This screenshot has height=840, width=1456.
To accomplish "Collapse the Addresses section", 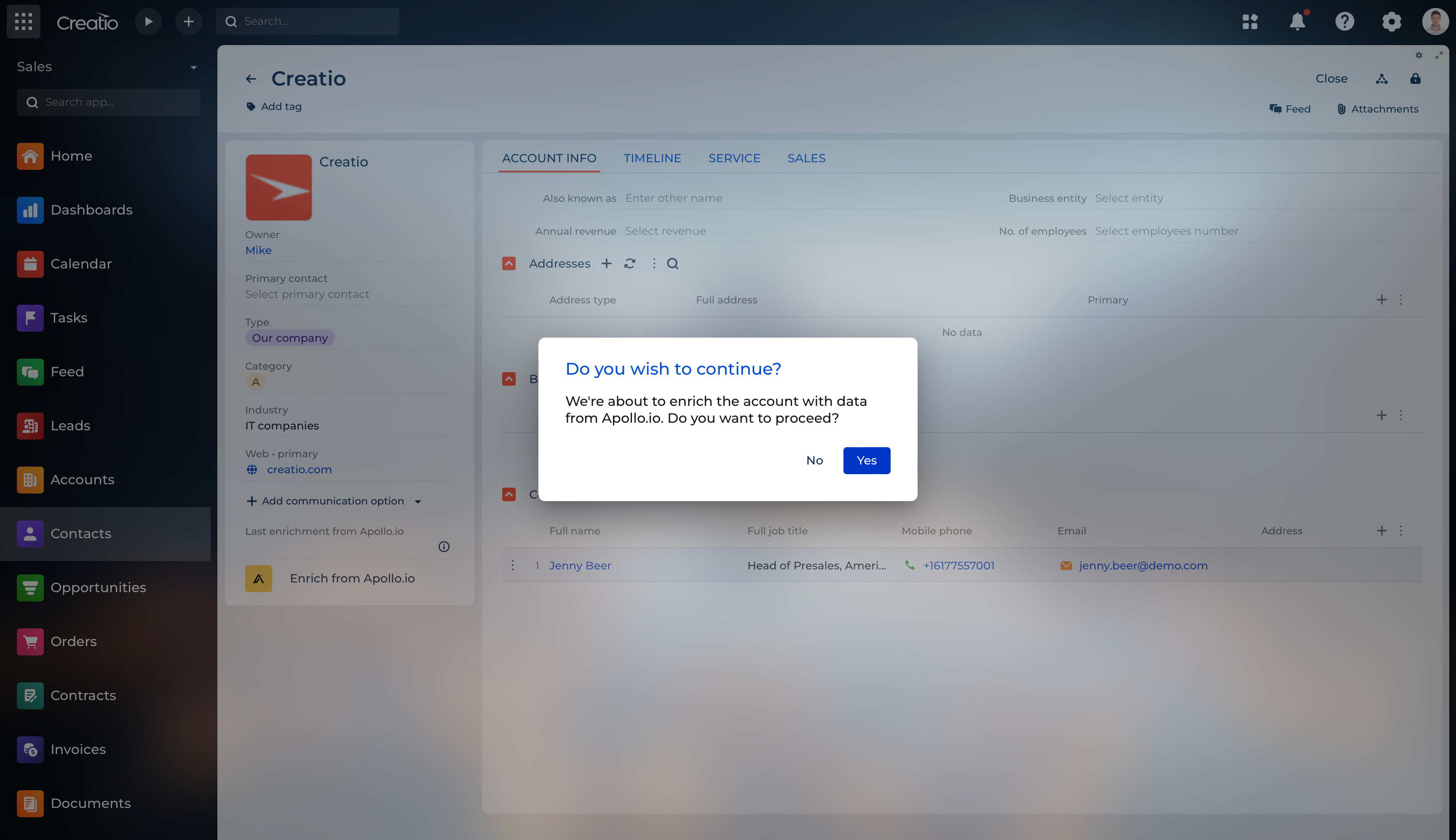I will [x=509, y=264].
